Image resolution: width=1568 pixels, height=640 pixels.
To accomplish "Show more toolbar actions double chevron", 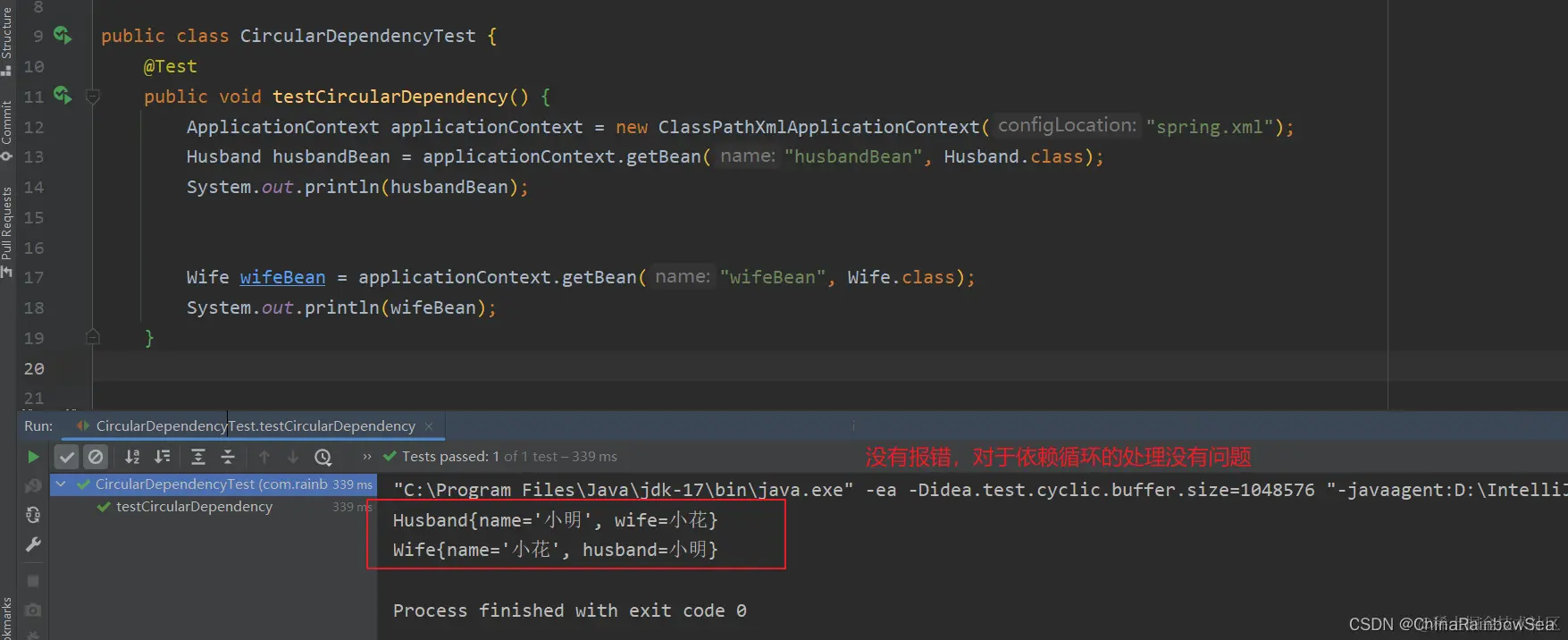I will click(x=366, y=457).
